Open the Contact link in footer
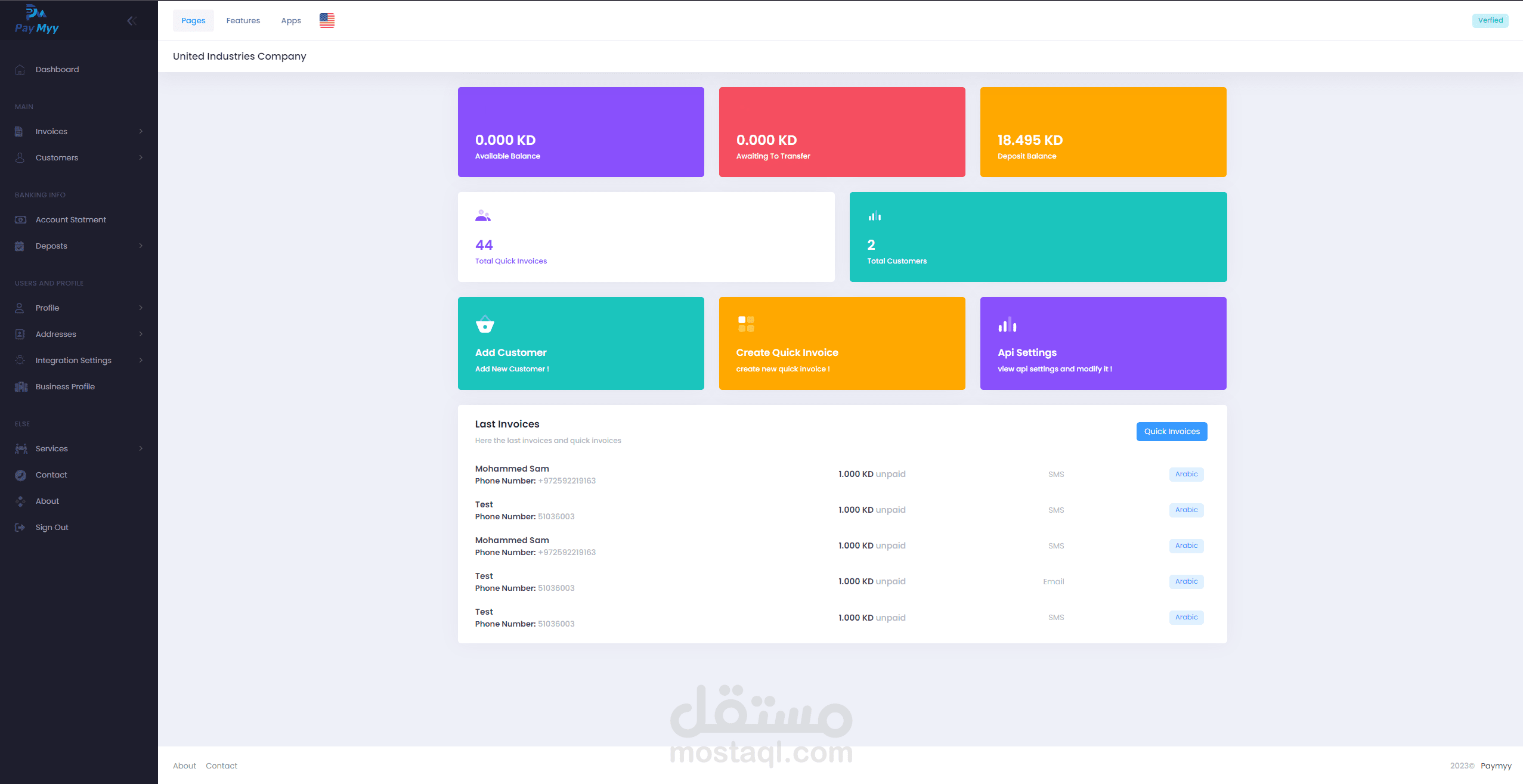Viewport: 1523px width, 784px height. (x=221, y=766)
